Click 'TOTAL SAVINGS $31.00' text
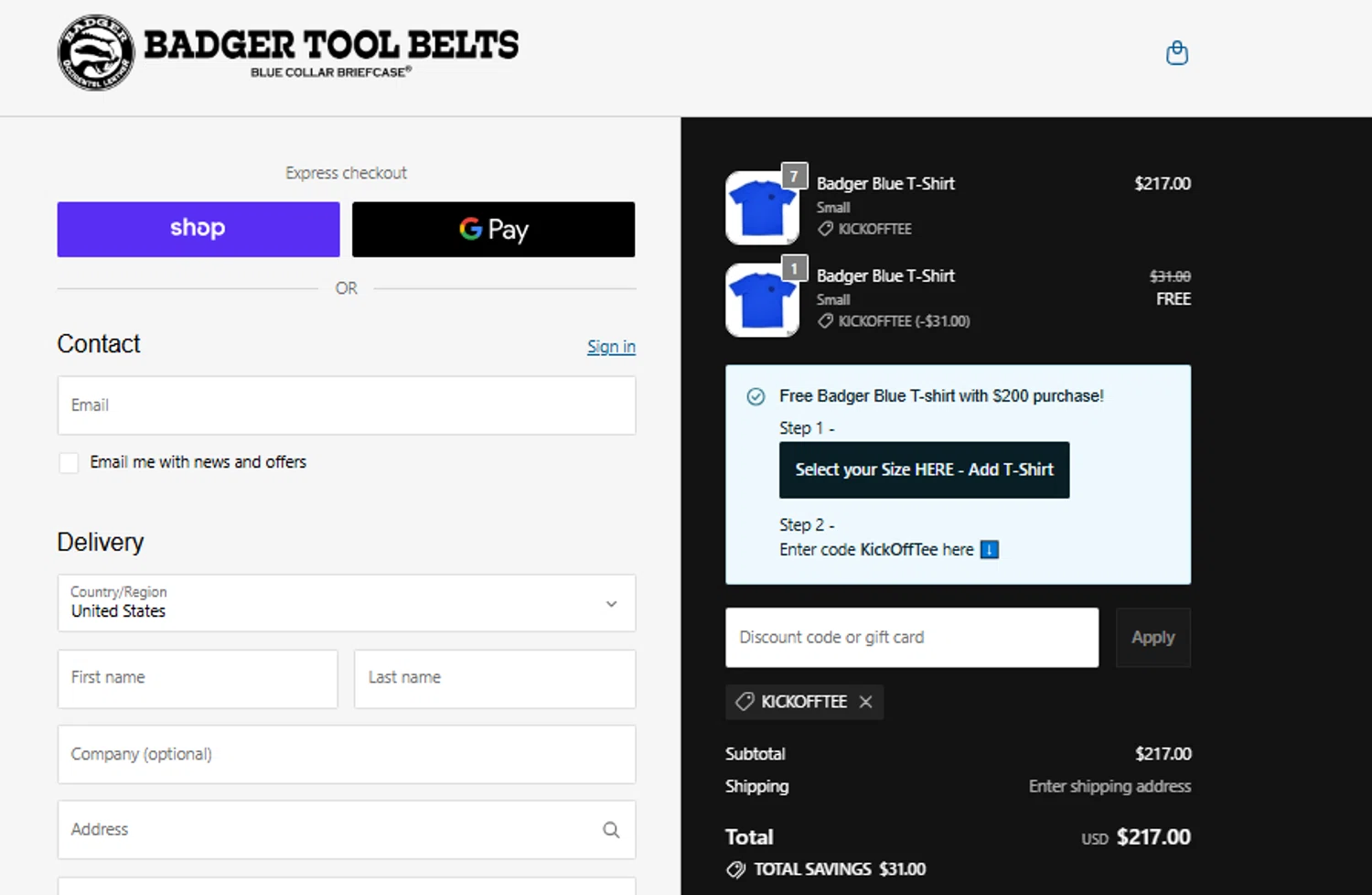This screenshot has width=1372, height=895. [x=840, y=869]
